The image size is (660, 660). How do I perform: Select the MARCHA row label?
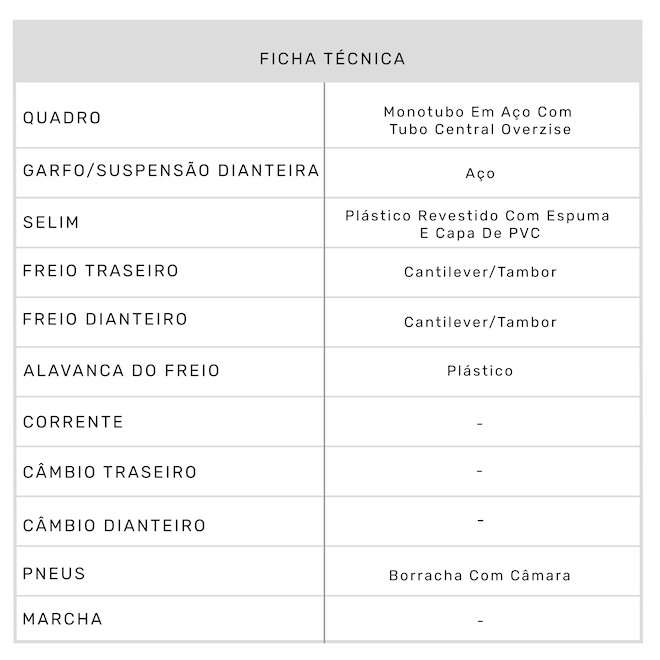click(63, 619)
